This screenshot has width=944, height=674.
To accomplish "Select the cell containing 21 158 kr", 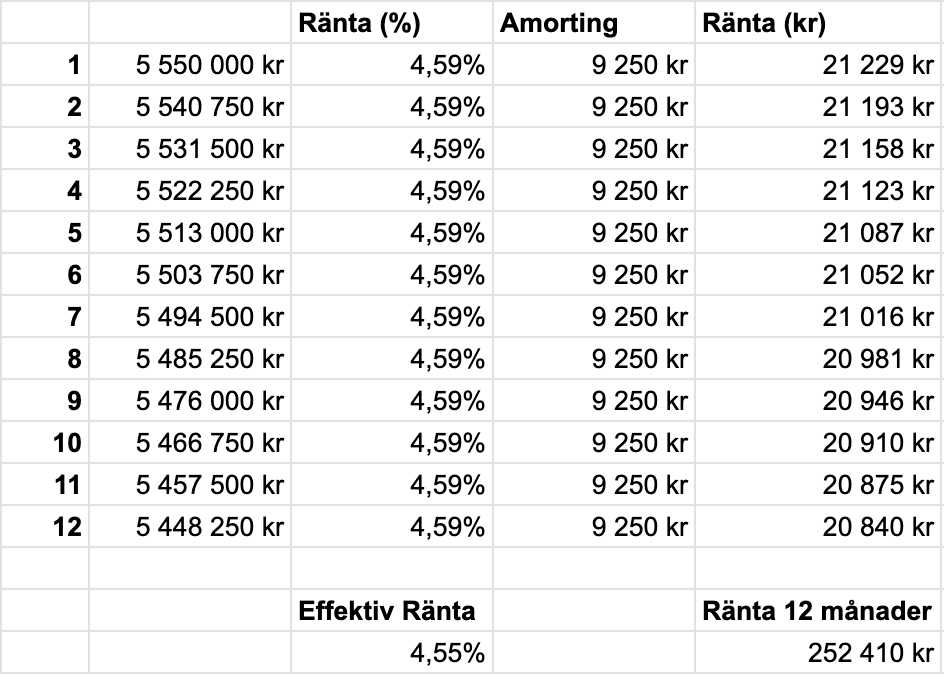I will pyautogui.click(x=818, y=149).
